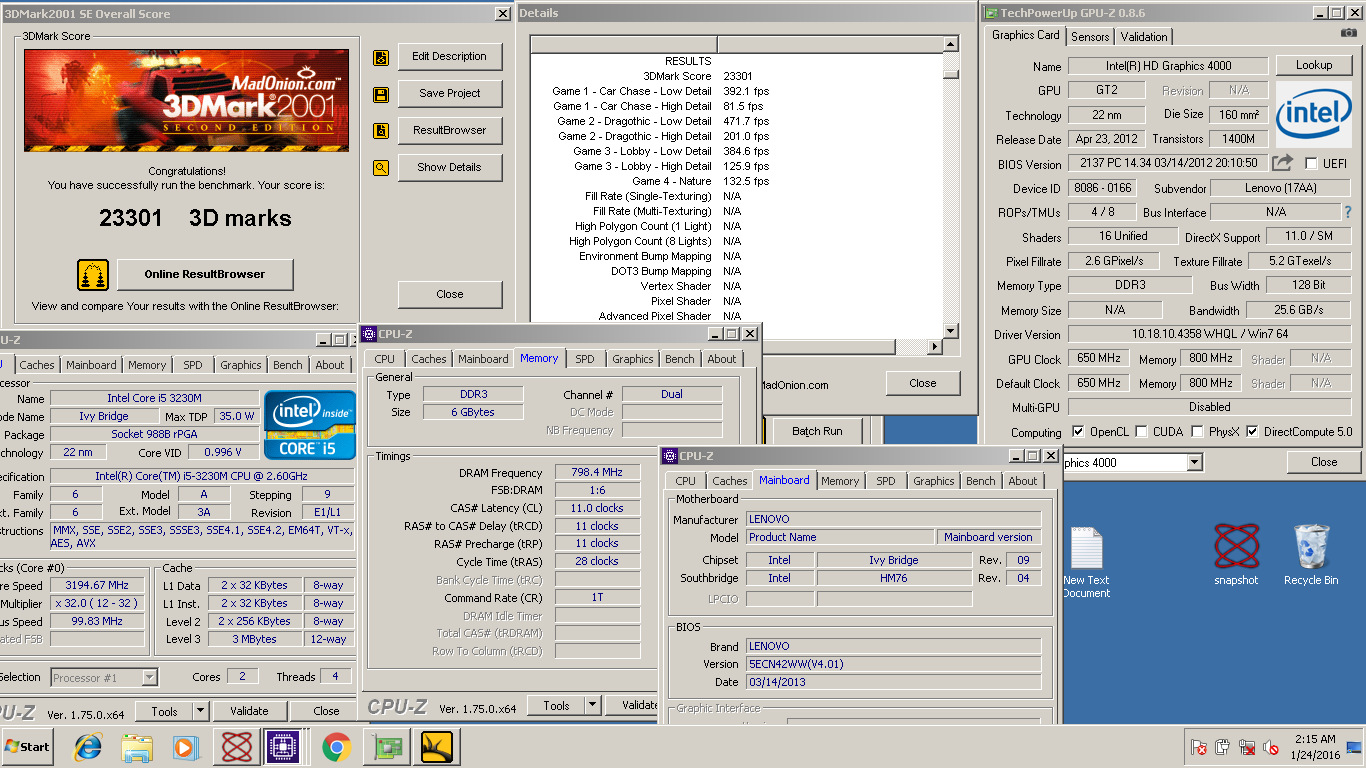The image size is (1366, 768).
Task: Click the Action Center flag tray icon
Action: tap(1199, 747)
